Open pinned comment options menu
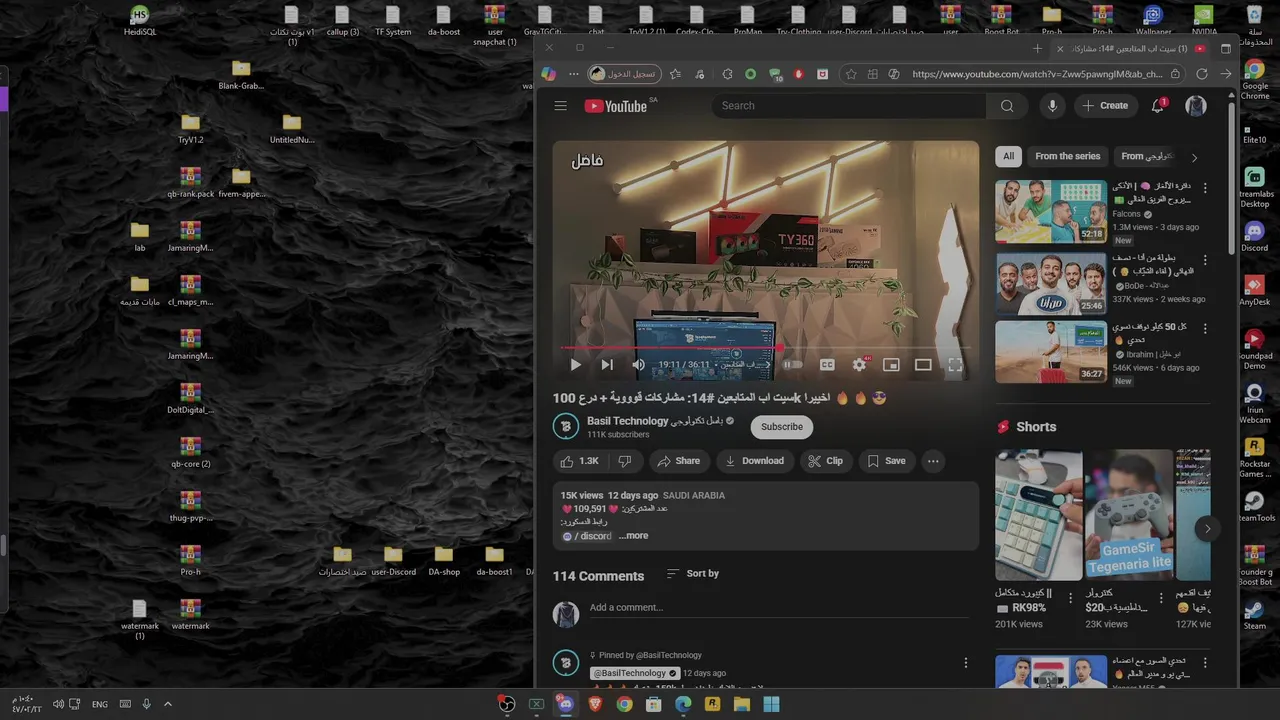 click(966, 663)
